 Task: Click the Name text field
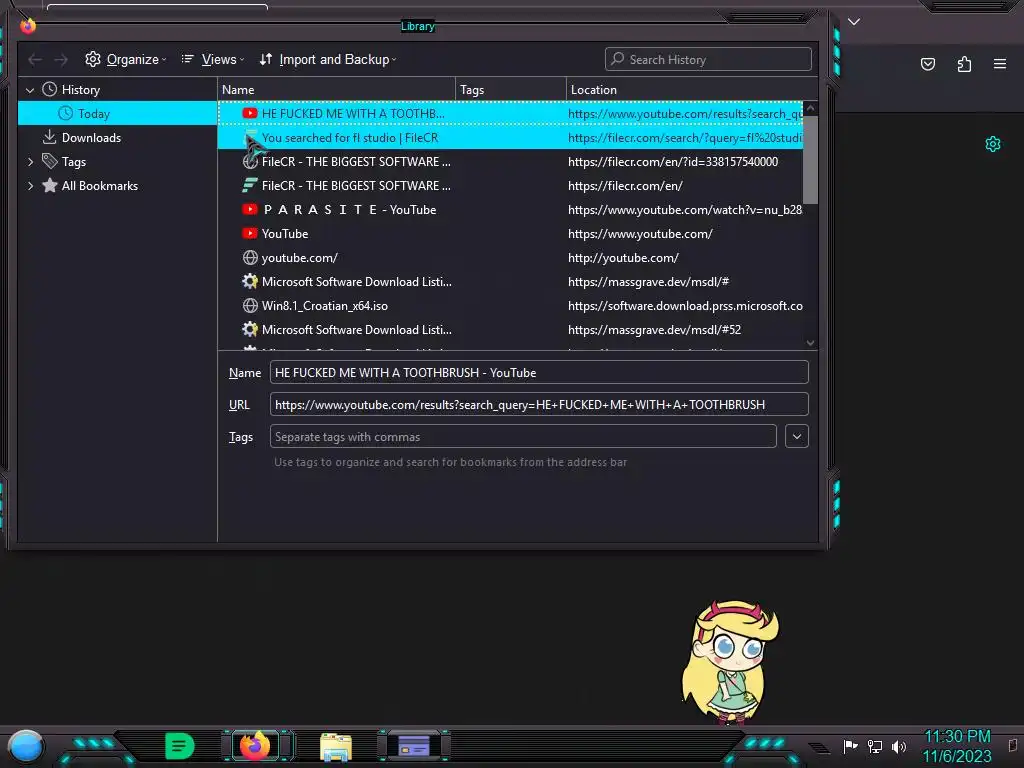[x=539, y=373]
